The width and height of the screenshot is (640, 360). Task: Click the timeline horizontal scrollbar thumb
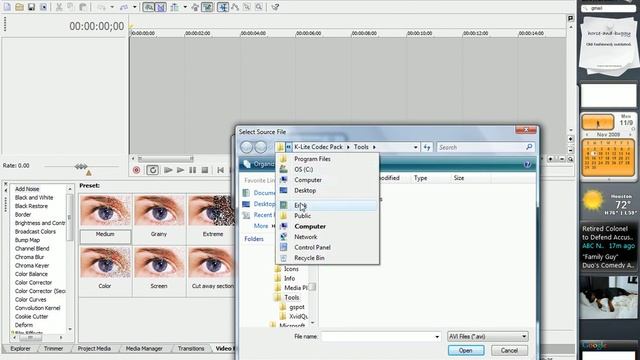(x=165, y=159)
